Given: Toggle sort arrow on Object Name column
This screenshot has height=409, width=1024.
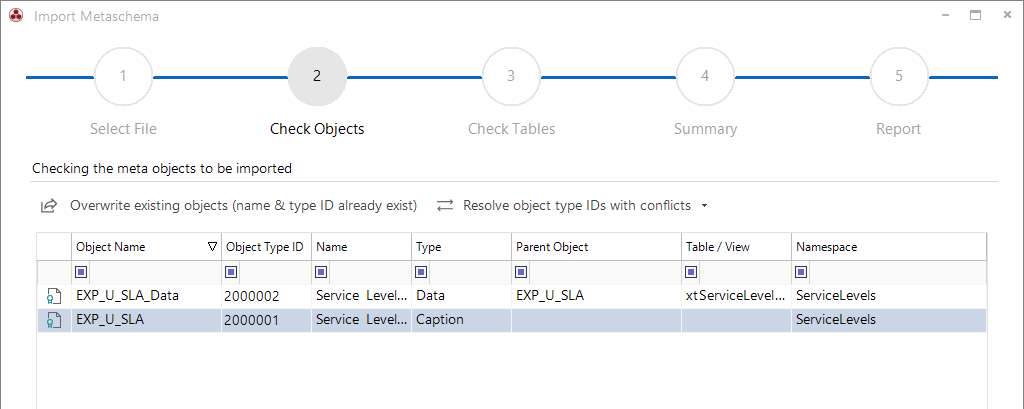Looking at the screenshot, I should point(212,247).
